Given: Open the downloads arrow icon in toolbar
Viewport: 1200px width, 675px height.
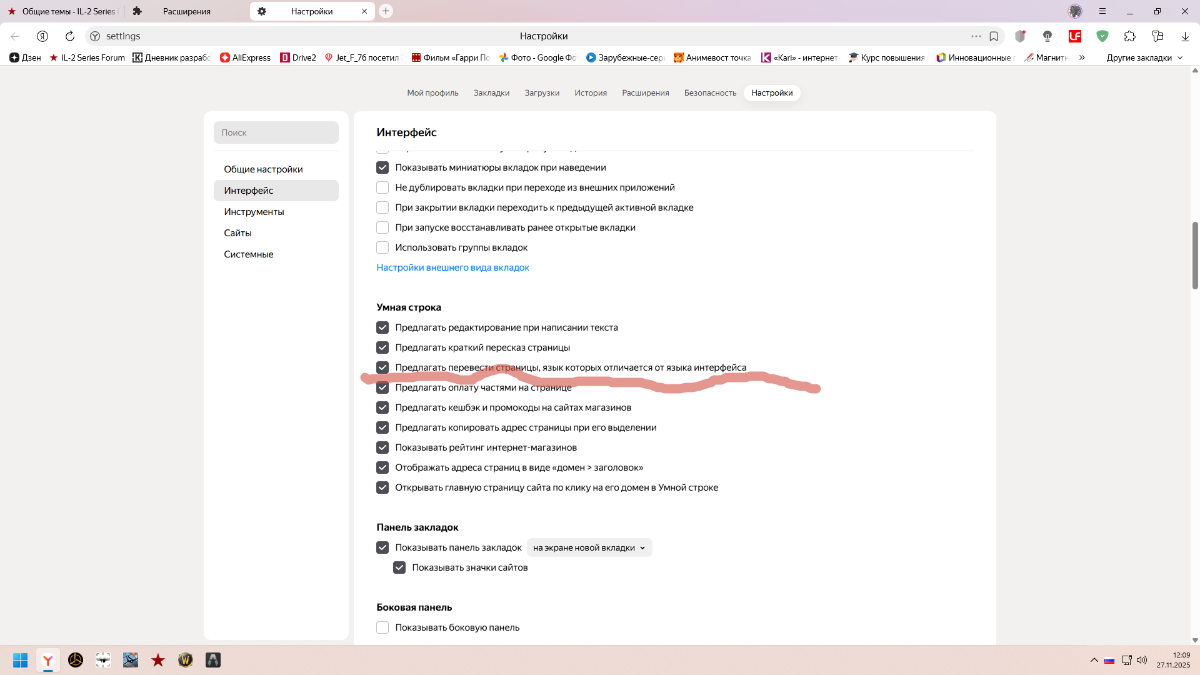Looking at the screenshot, I should coord(1185,36).
